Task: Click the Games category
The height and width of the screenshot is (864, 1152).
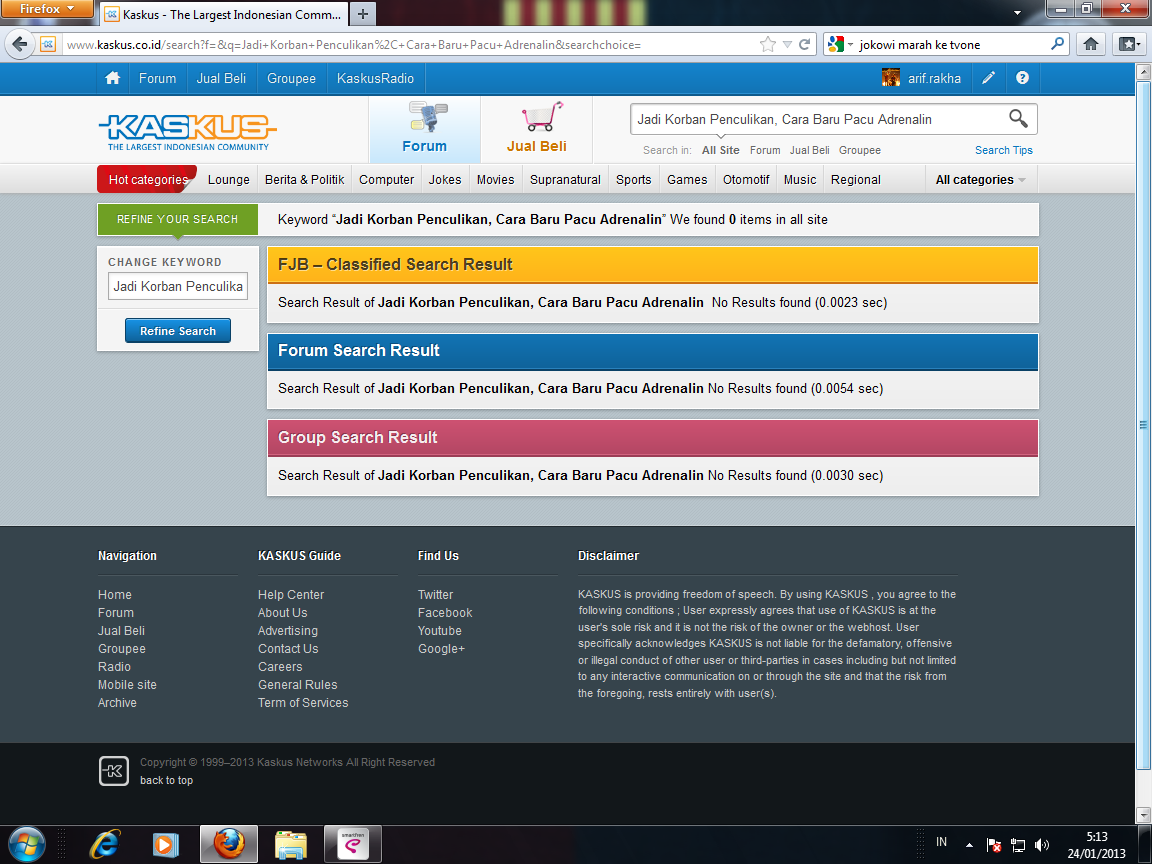Action: (x=687, y=179)
